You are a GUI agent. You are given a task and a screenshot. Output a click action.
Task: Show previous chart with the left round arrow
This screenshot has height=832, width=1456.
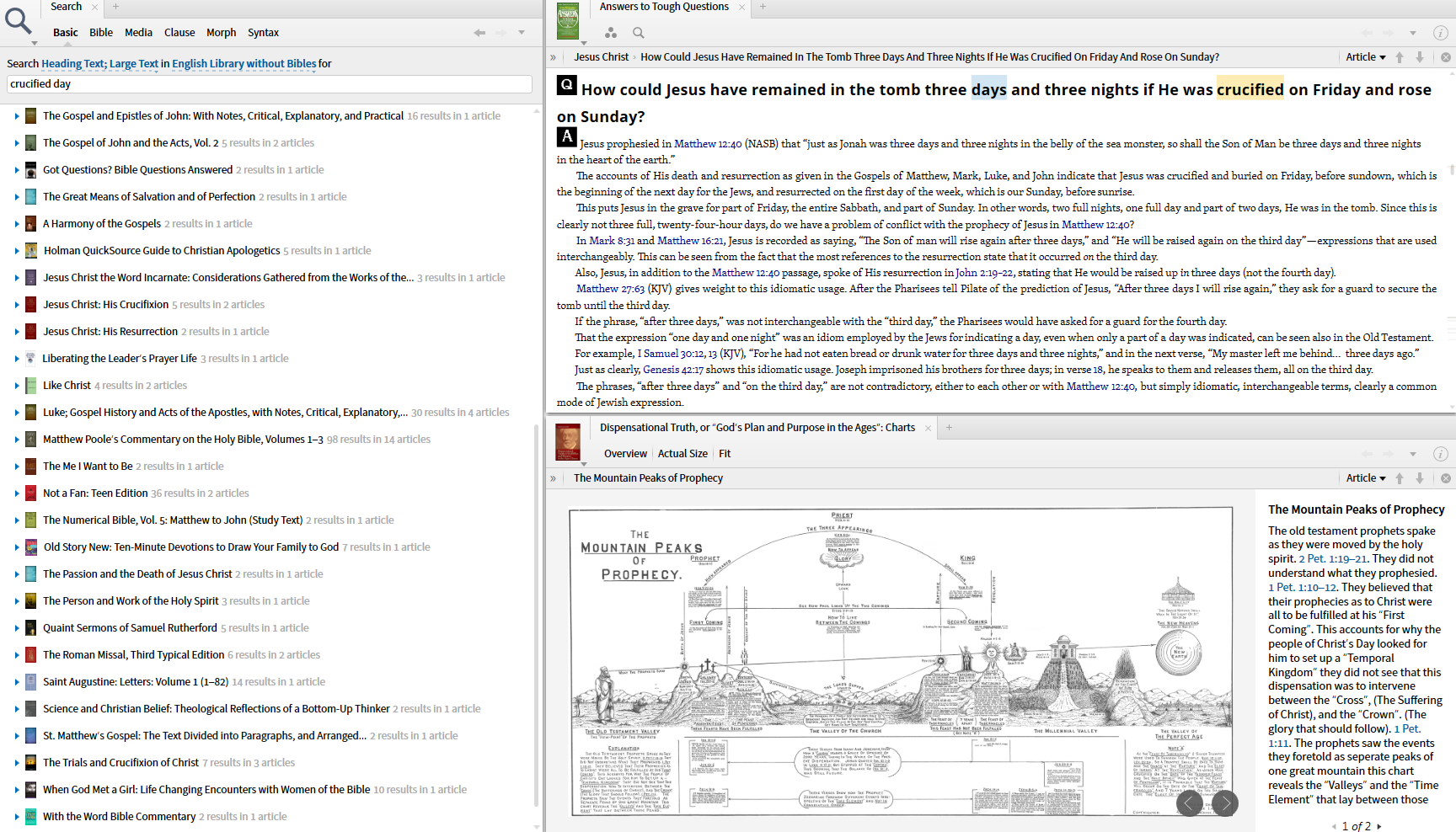[1189, 803]
